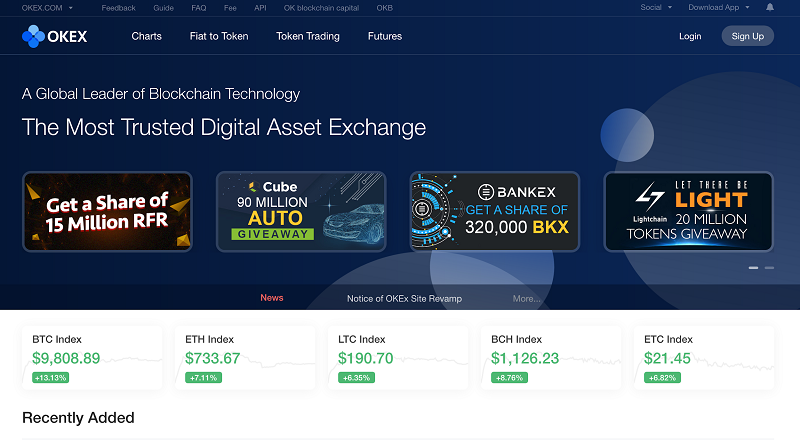Viewport: 800px width, 440px height.
Task: Click the $733.67 ETH price
Action: point(212,358)
